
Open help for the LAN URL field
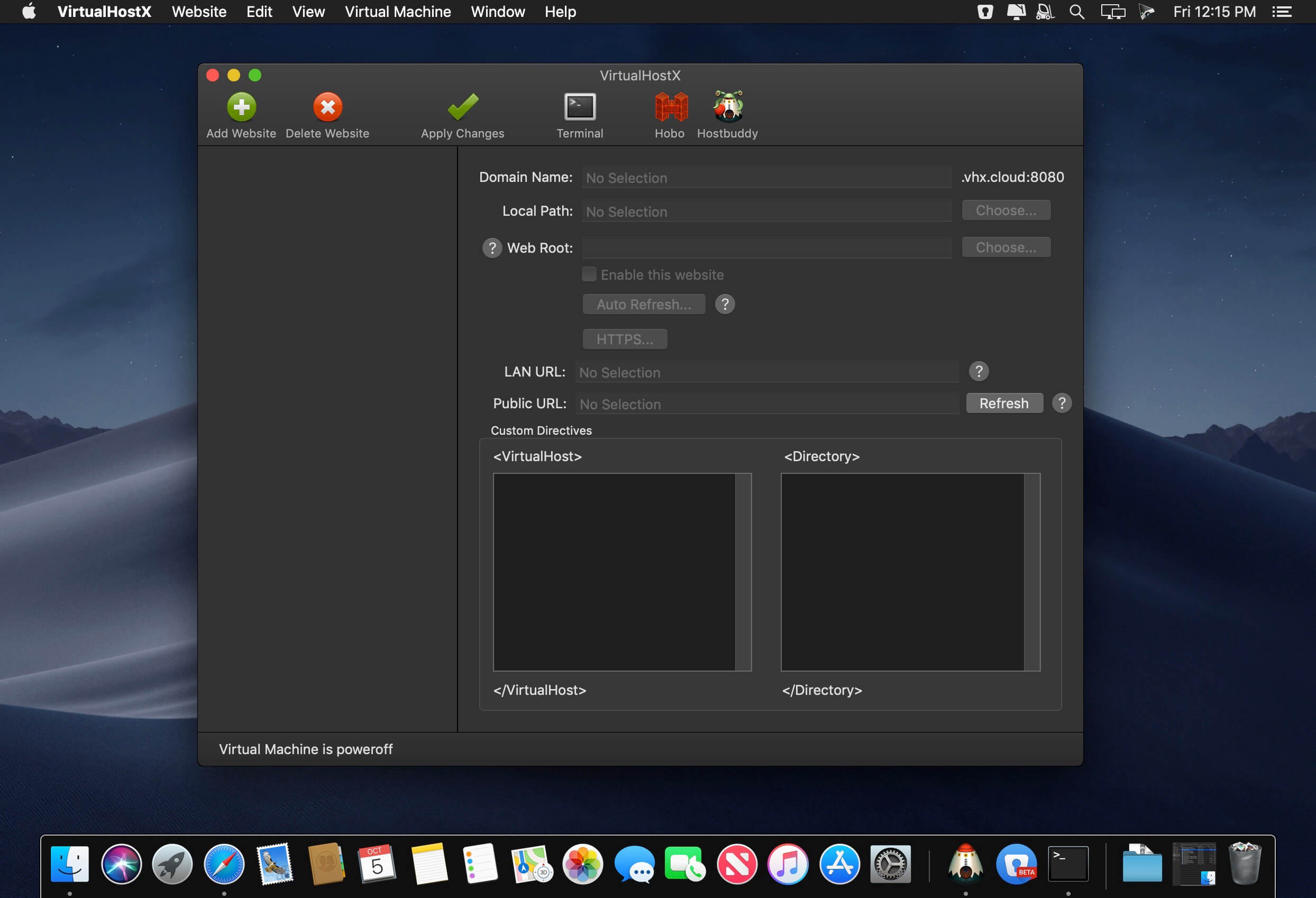pyautogui.click(x=978, y=371)
